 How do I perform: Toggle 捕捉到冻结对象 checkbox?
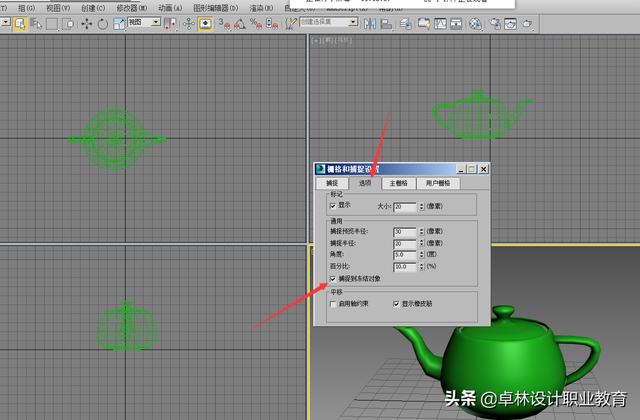point(333,279)
